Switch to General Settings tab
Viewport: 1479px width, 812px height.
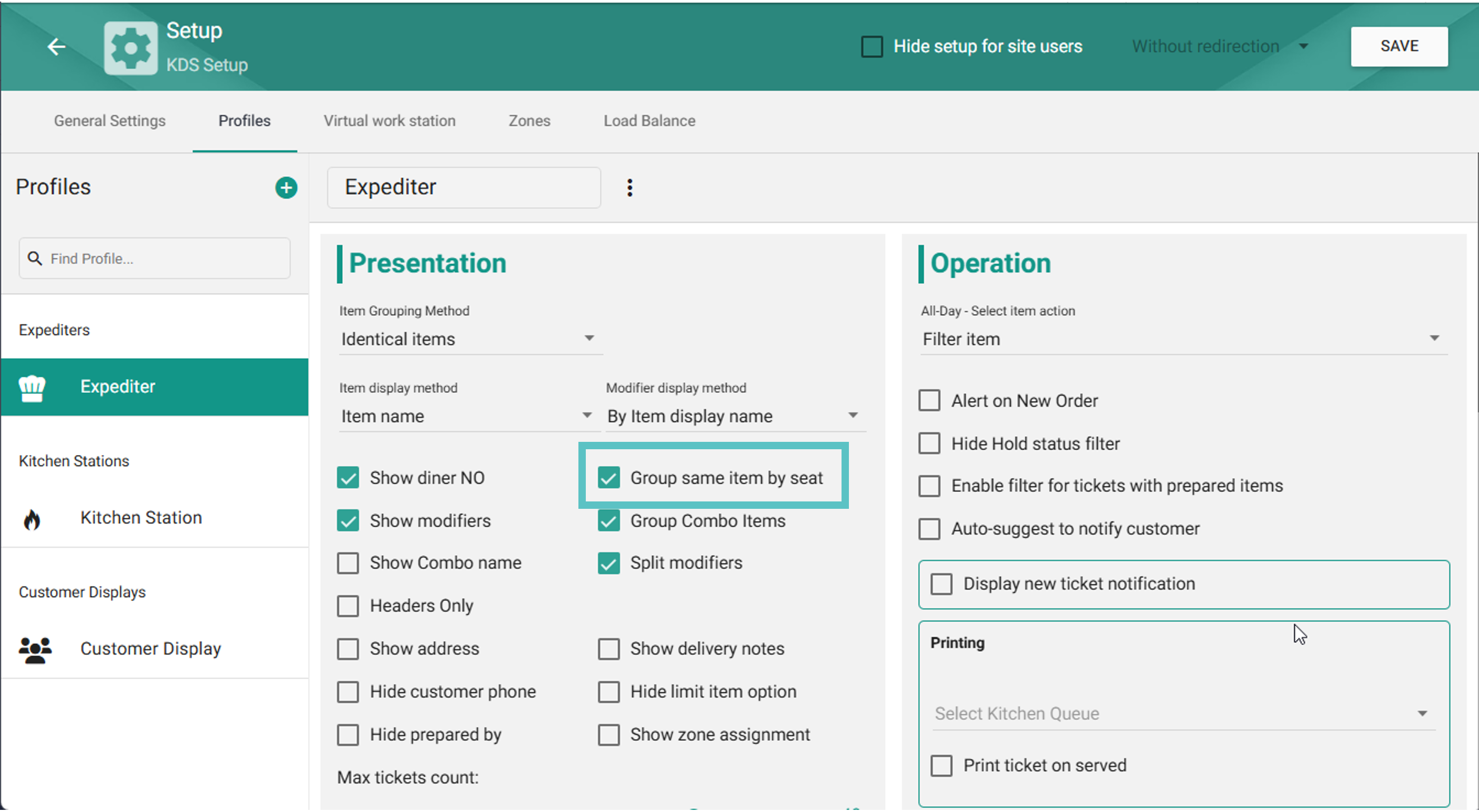coord(110,121)
